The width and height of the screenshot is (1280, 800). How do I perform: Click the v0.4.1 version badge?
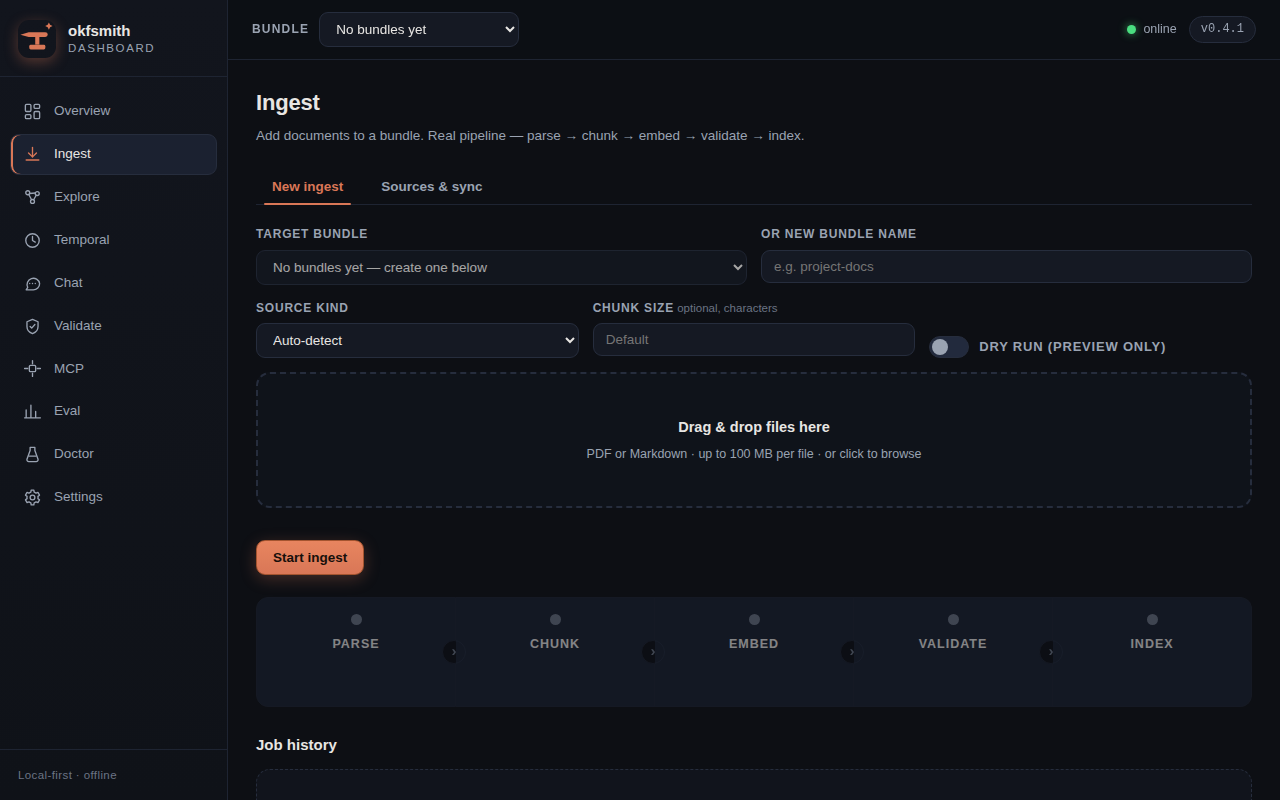coord(1222,29)
